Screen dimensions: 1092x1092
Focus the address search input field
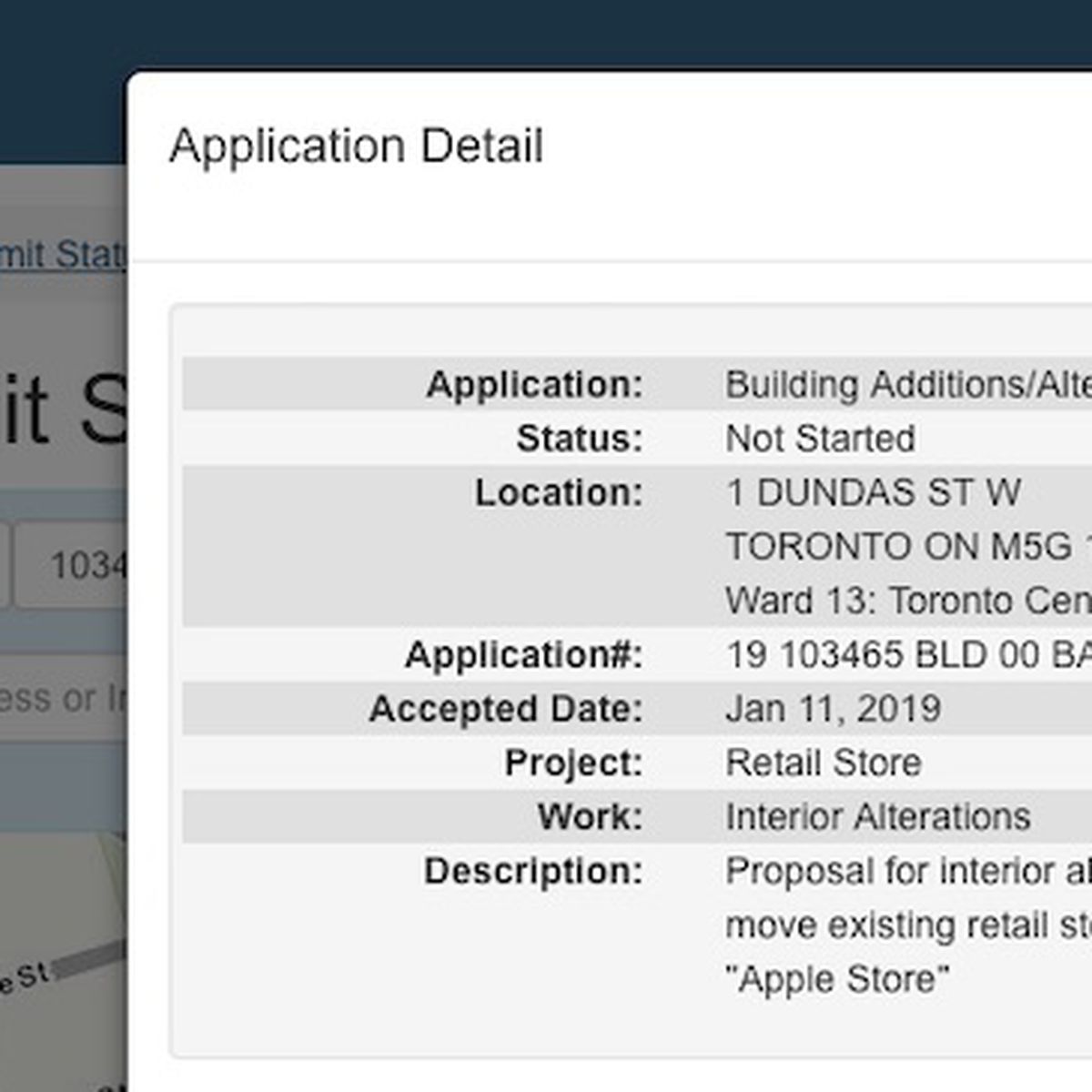[x=64, y=698]
